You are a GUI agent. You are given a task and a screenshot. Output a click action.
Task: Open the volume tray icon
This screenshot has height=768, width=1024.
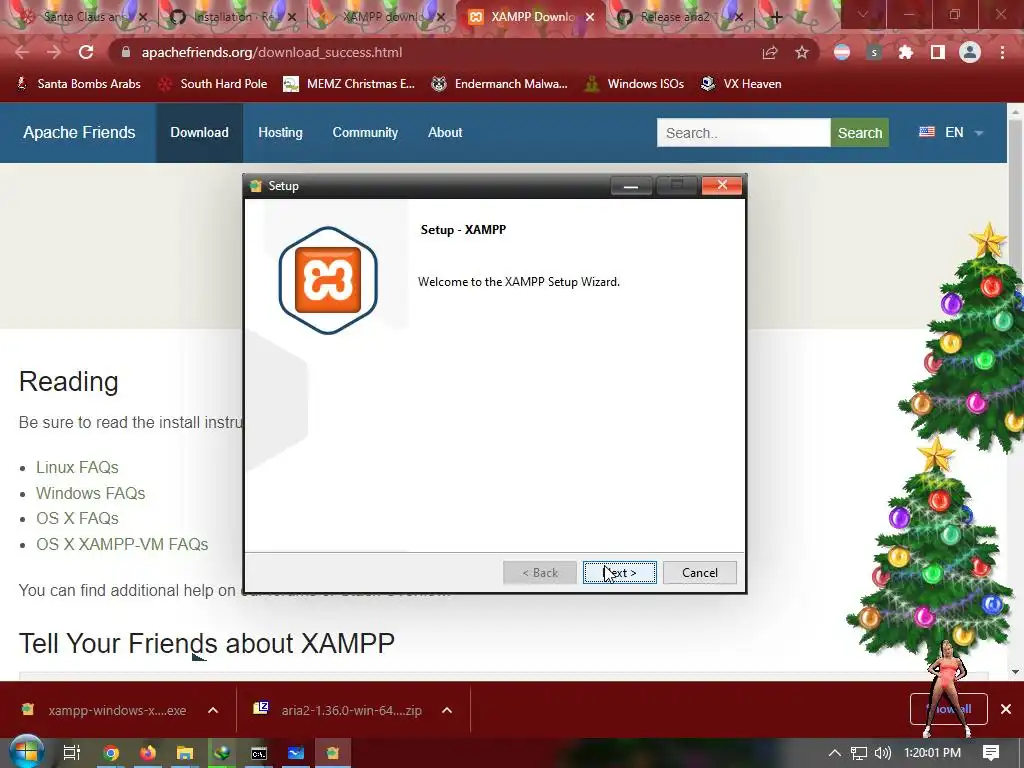[x=883, y=753]
